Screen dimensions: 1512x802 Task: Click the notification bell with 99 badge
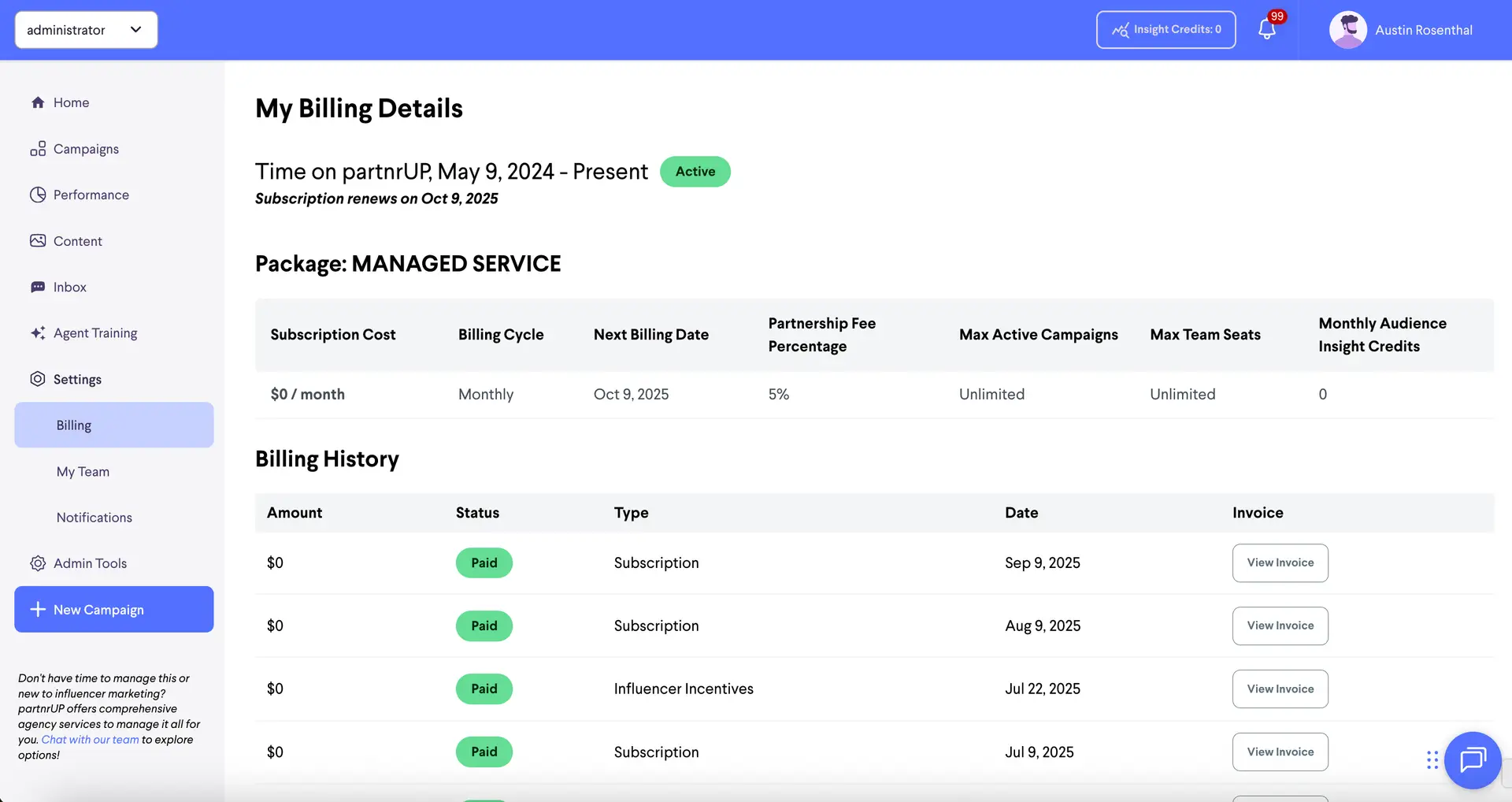[1266, 28]
